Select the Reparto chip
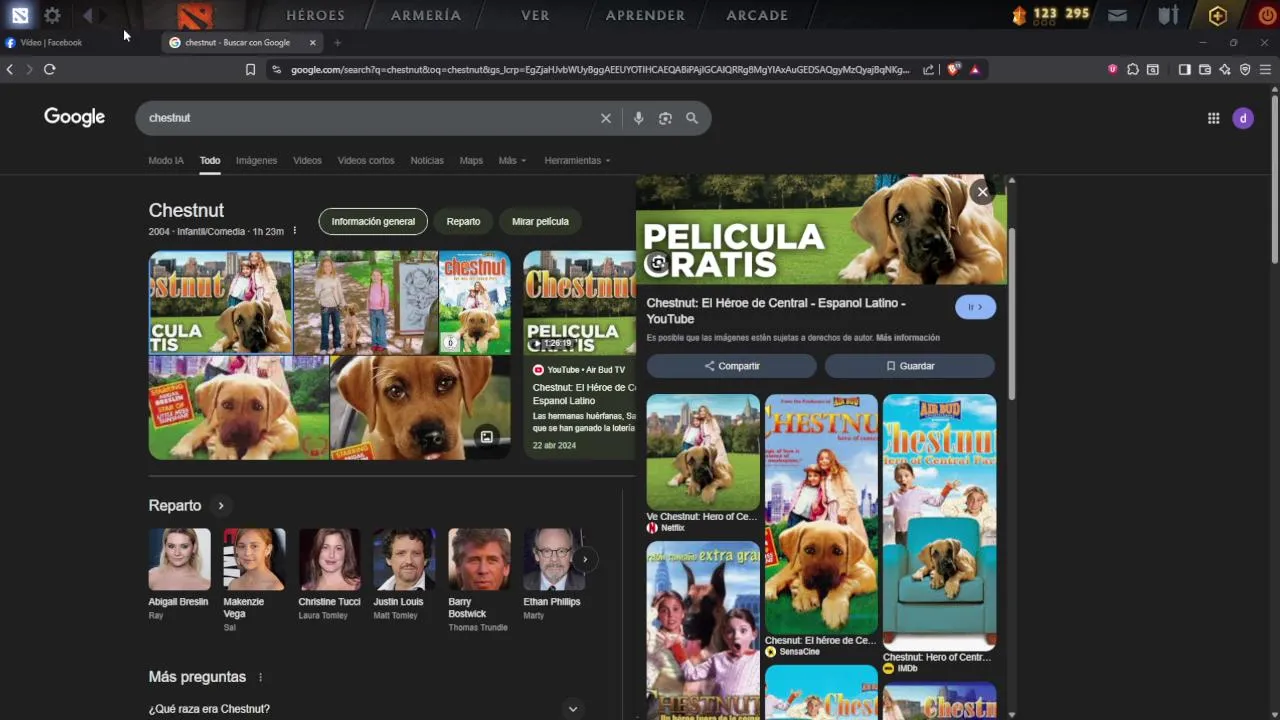1280x720 pixels. 463,221
